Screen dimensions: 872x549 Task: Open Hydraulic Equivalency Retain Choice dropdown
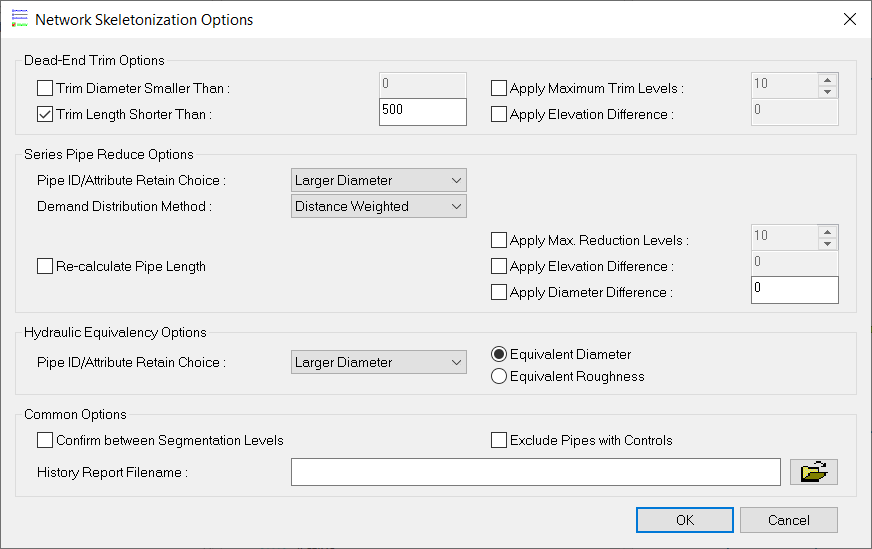(379, 362)
